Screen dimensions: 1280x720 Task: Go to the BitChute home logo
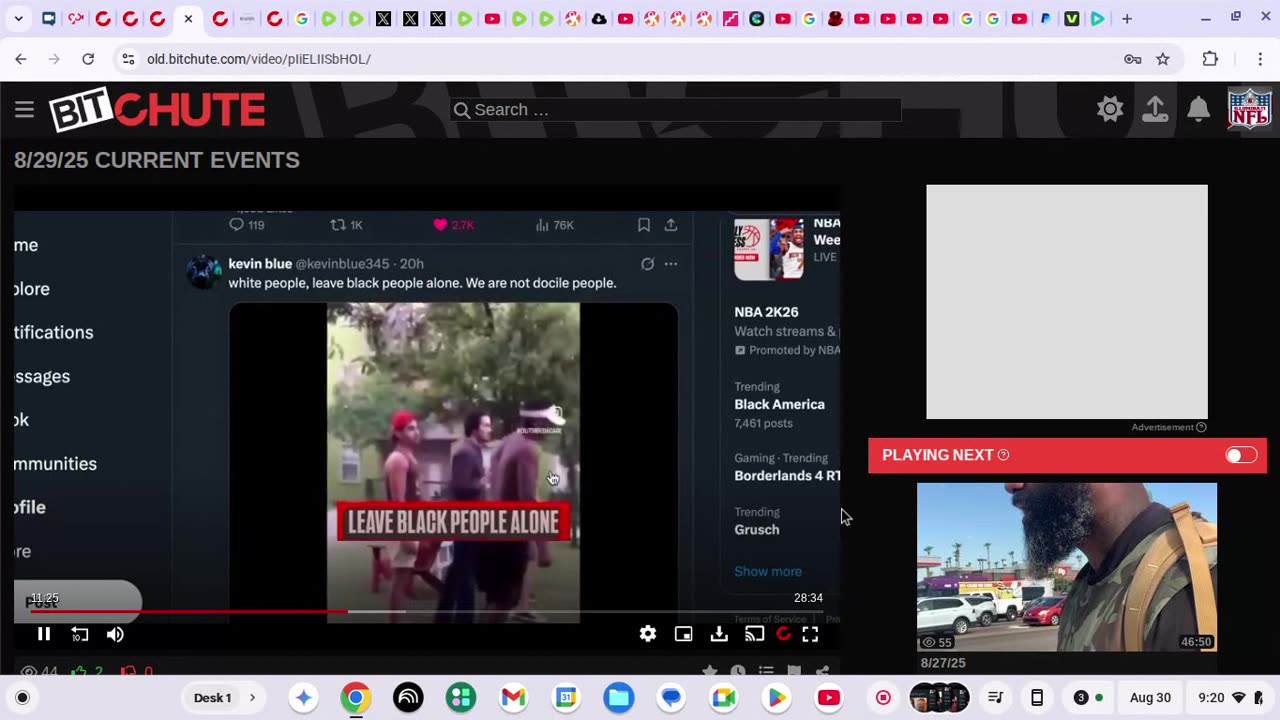tap(158, 110)
